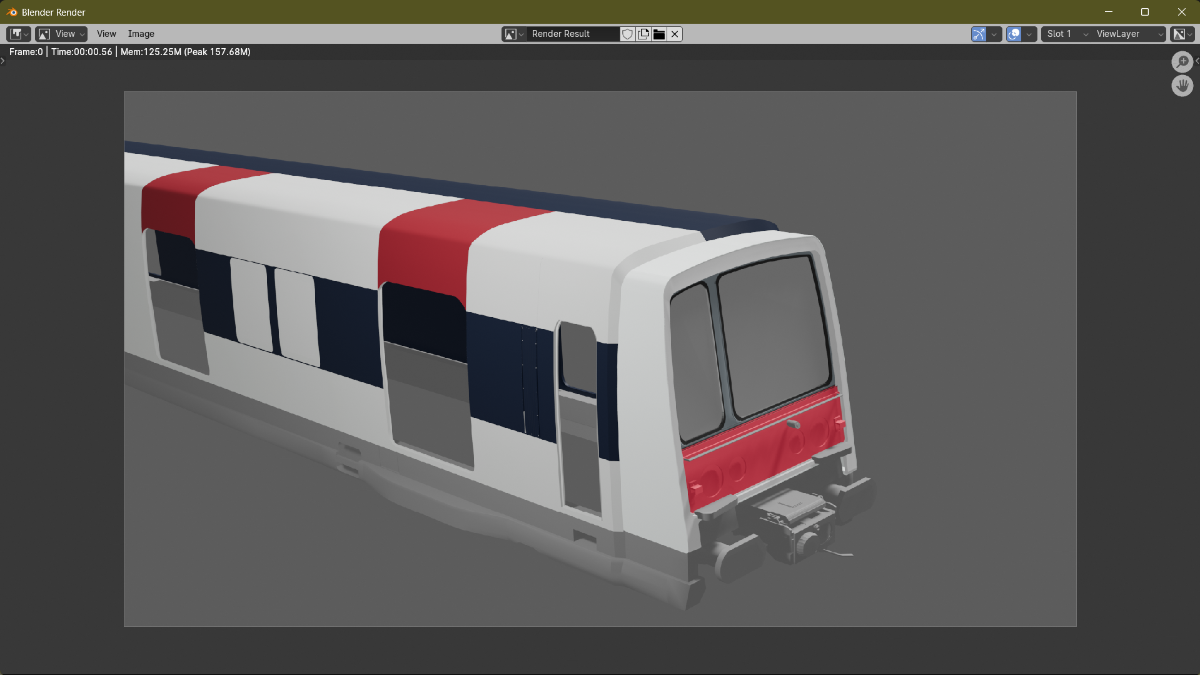
Task: Open image file with folder icon
Action: click(659, 34)
